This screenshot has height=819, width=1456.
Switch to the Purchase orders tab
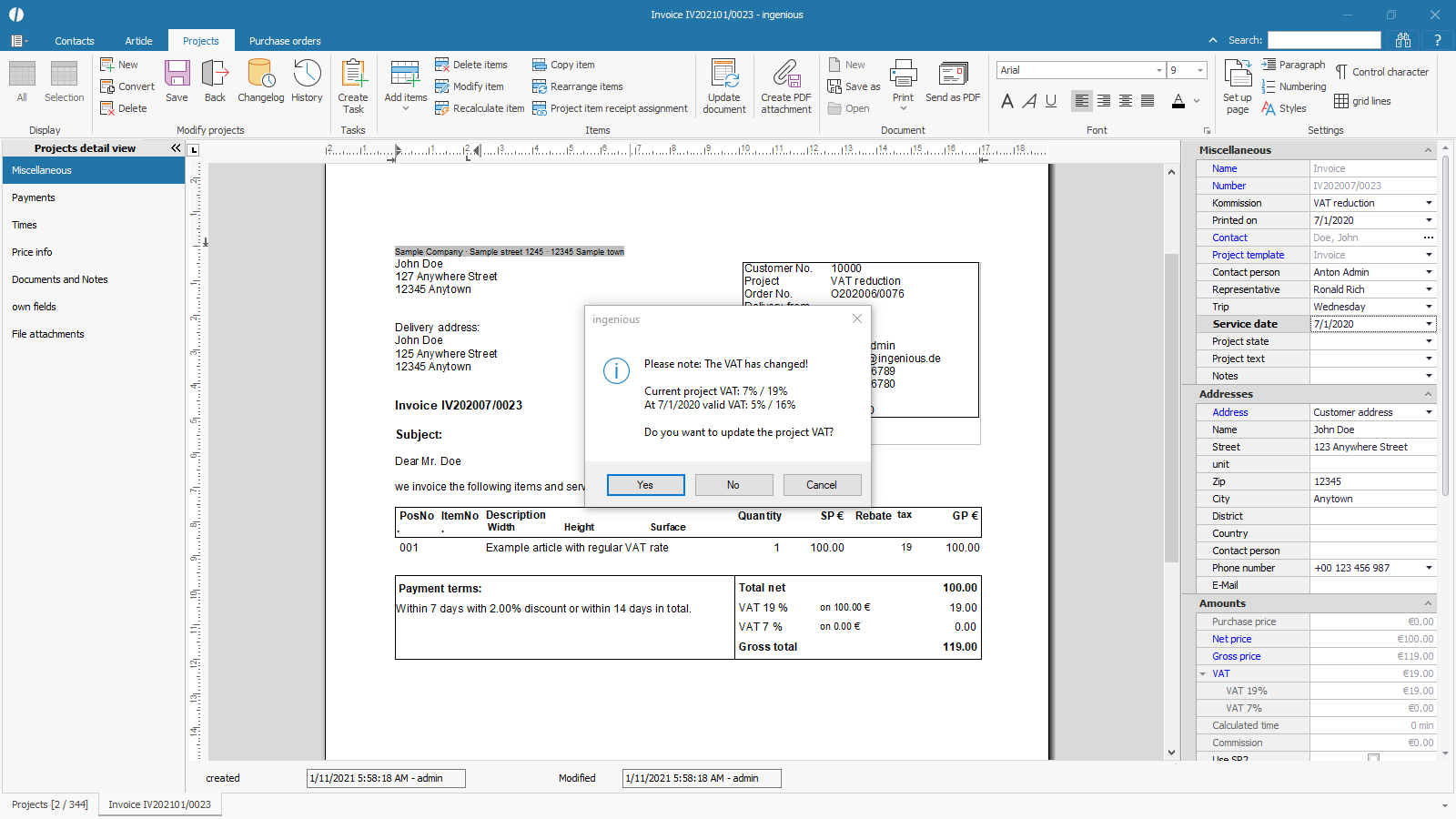(x=285, y=41)
